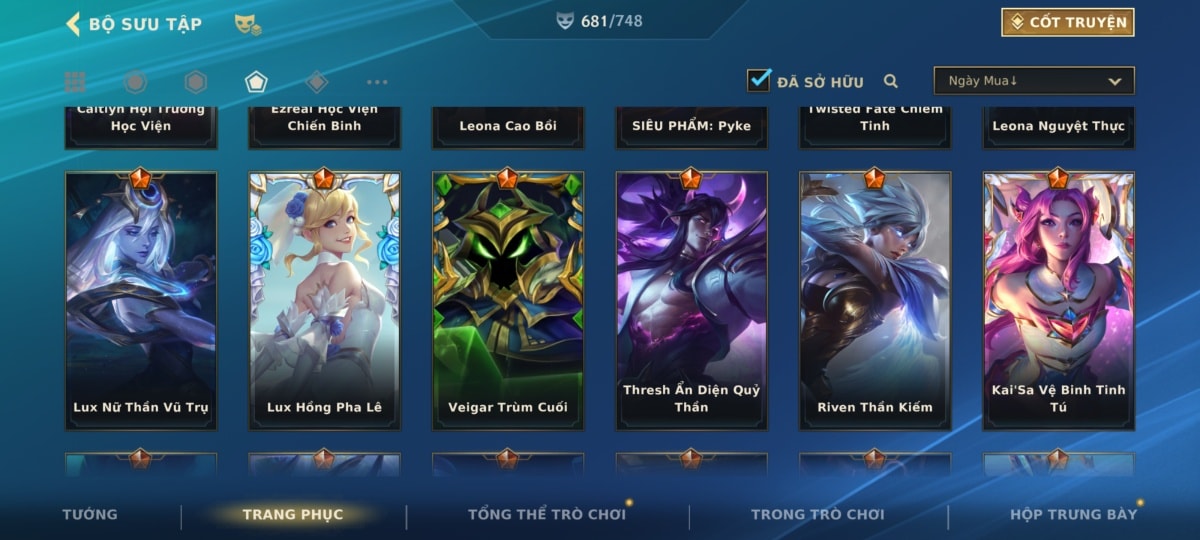
Task: Select the Lux Nữ Thần Vũ Trụ skin
Action: pyautogui.click(x=141, y=300)
